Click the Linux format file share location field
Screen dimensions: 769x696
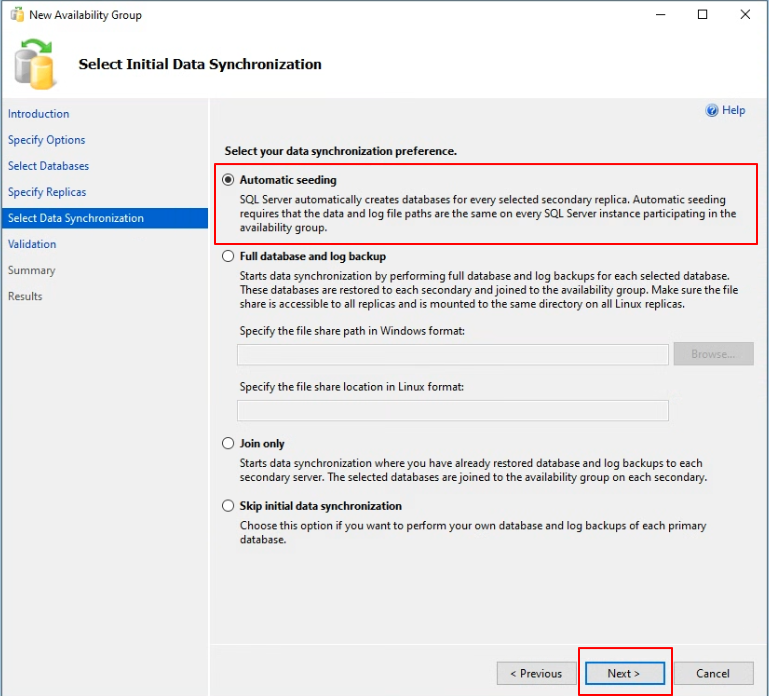tap(453, 411)
